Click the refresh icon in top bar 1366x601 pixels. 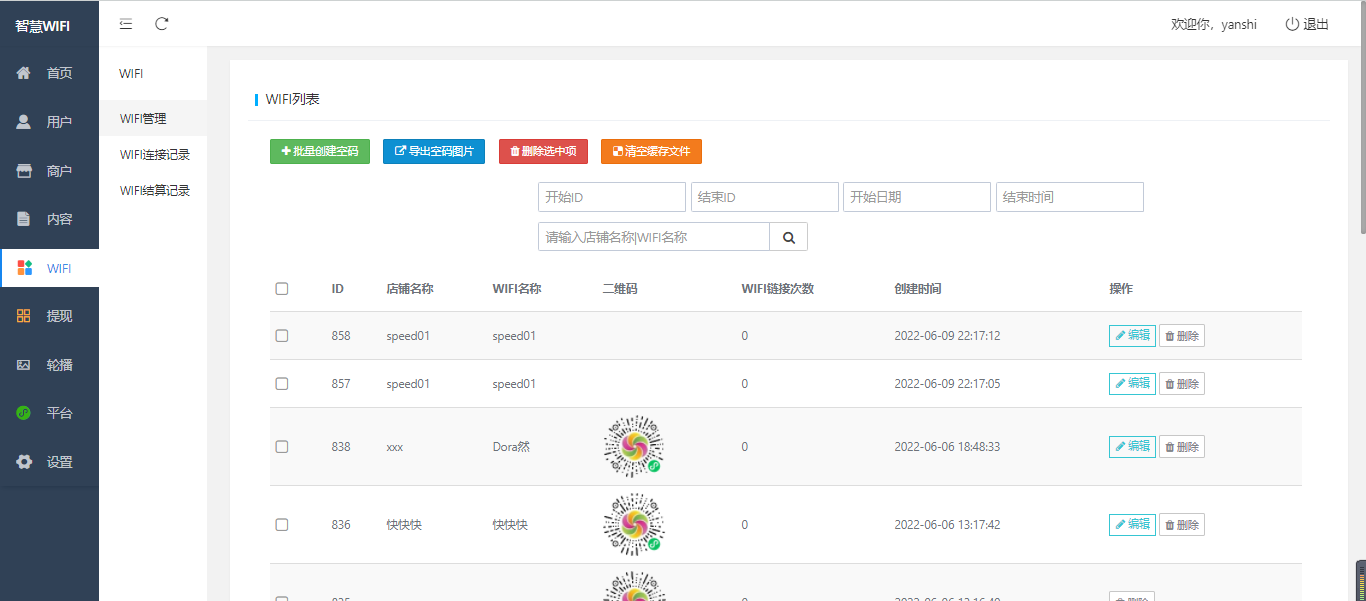click(x=162, y=24)
